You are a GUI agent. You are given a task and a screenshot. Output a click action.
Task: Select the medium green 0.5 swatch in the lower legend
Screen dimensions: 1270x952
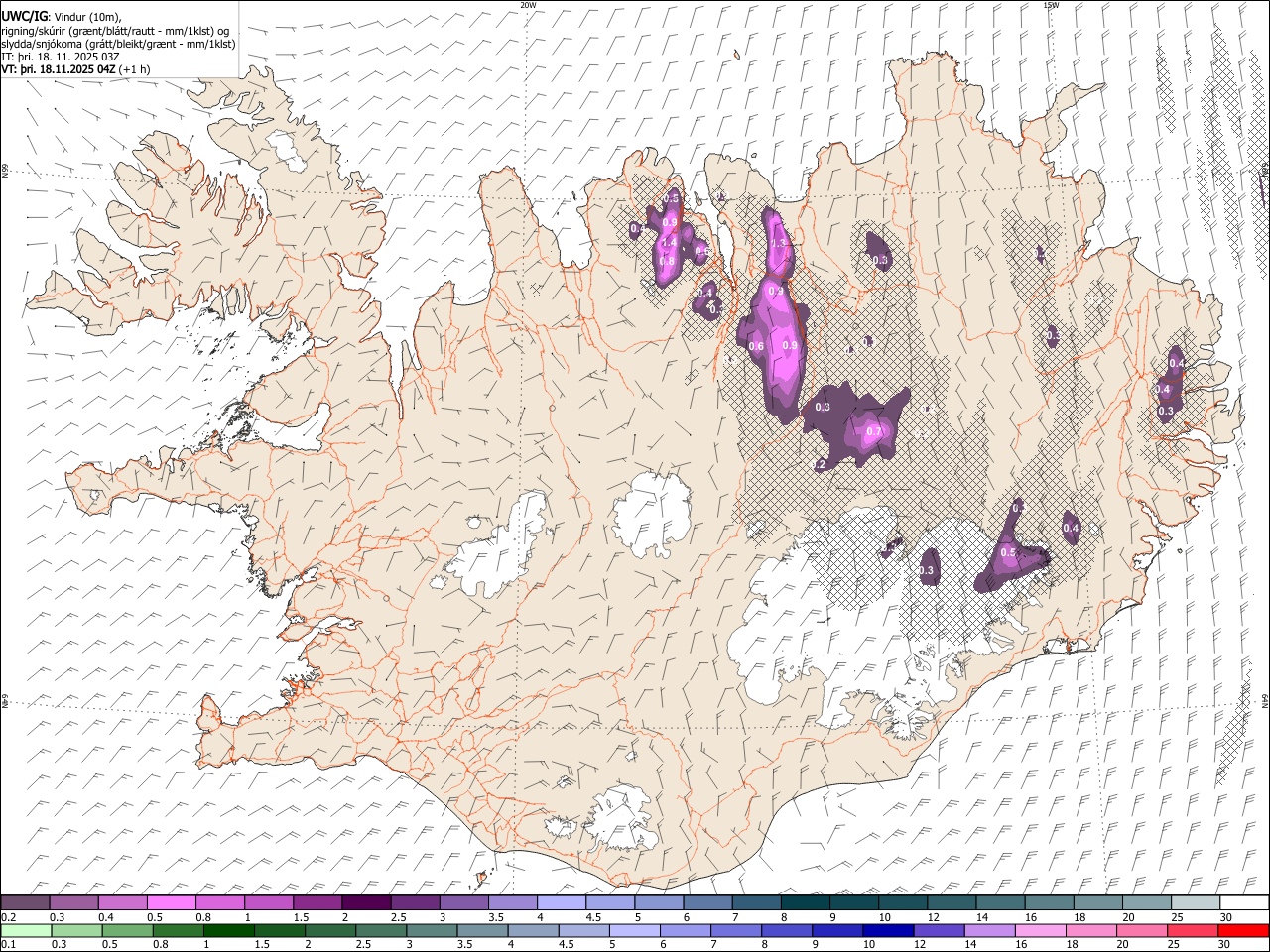pyautogui.click(x=127, y=931)
